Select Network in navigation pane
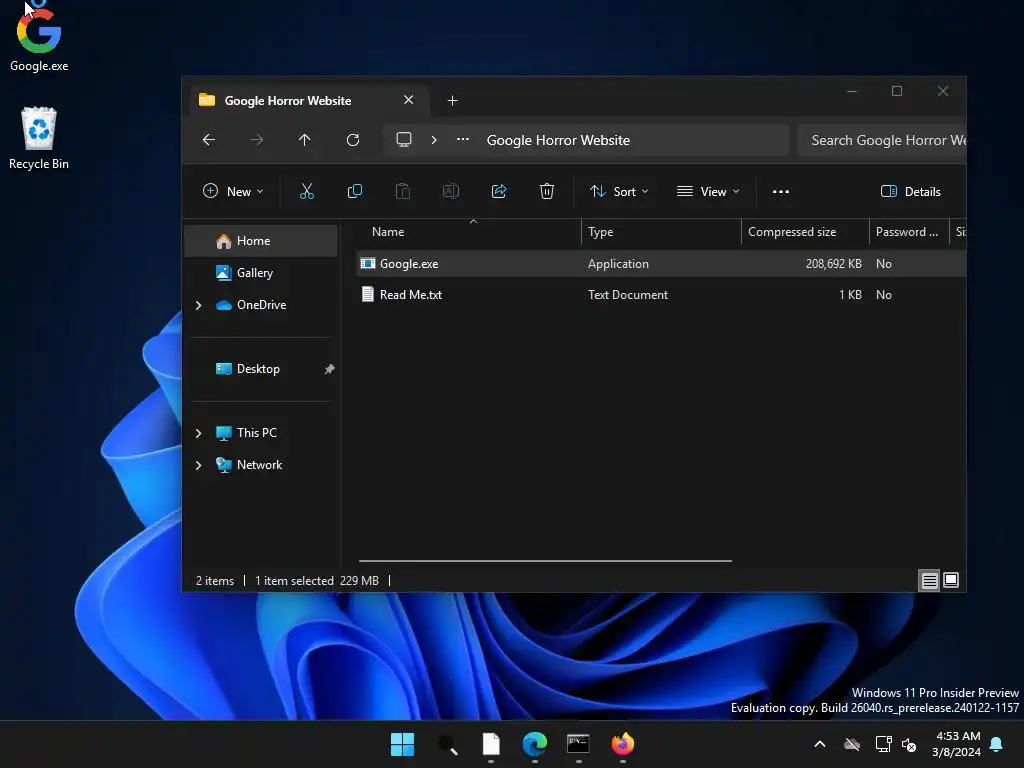Image resolution: width=1024 pixels, height=768 pixels. 259,465
